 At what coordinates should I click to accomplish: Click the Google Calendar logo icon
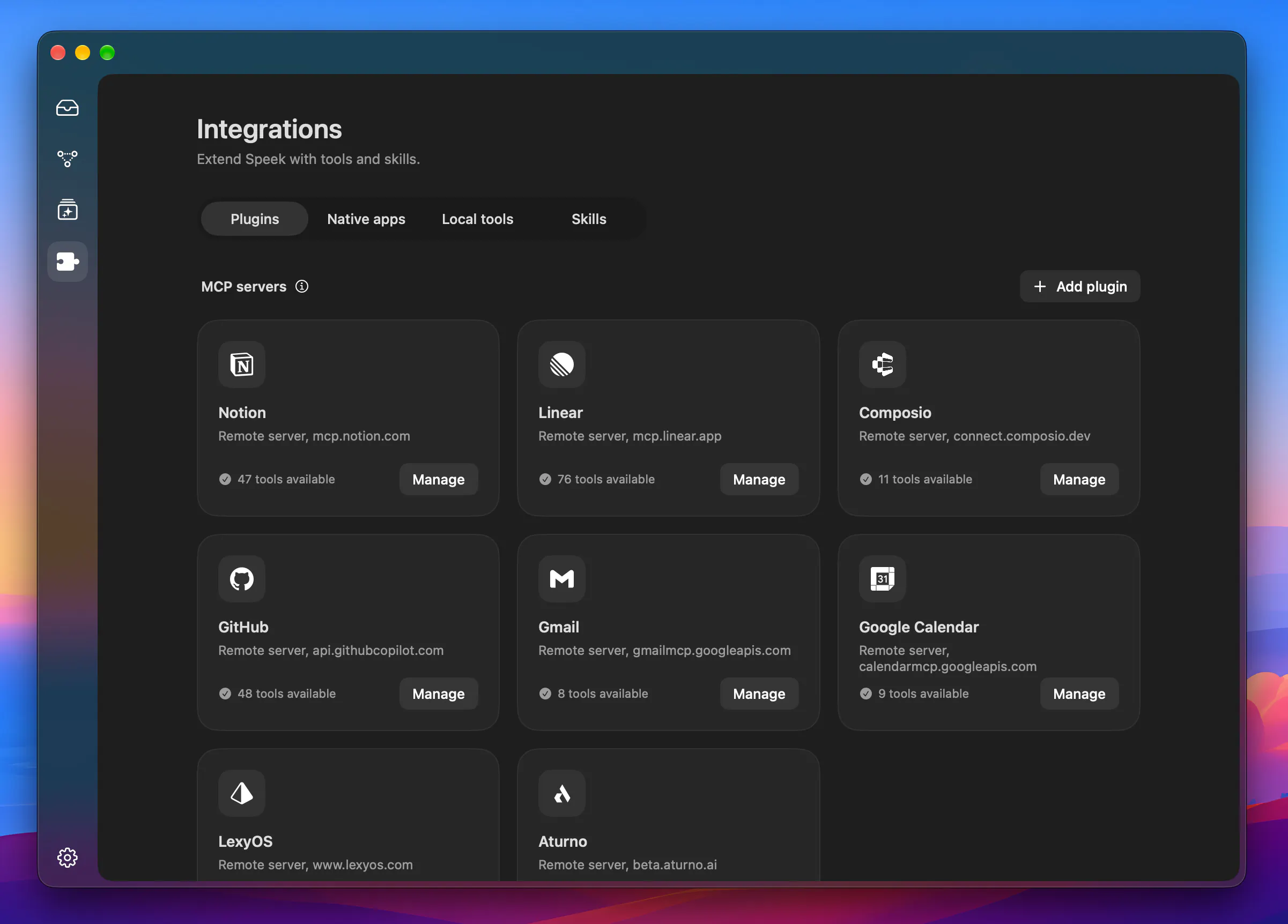882,579
